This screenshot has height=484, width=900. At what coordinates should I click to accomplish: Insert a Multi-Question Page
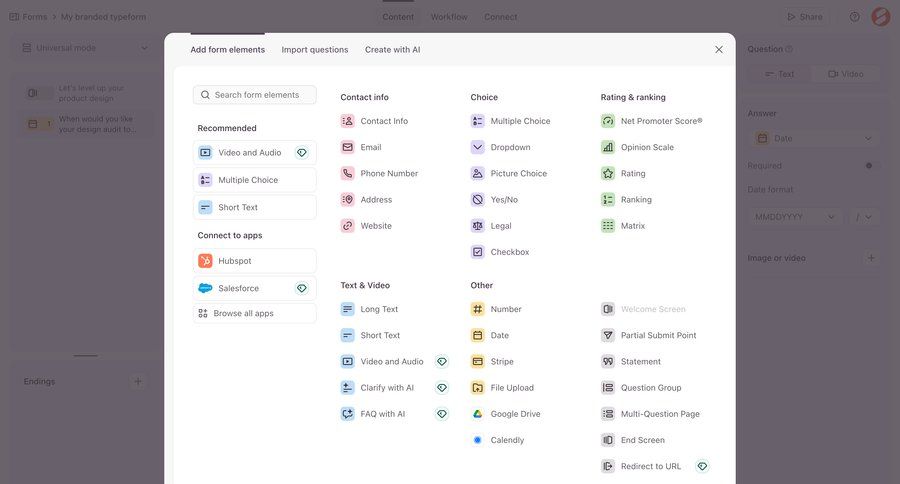pyautogui.click(x=650, y=414)
